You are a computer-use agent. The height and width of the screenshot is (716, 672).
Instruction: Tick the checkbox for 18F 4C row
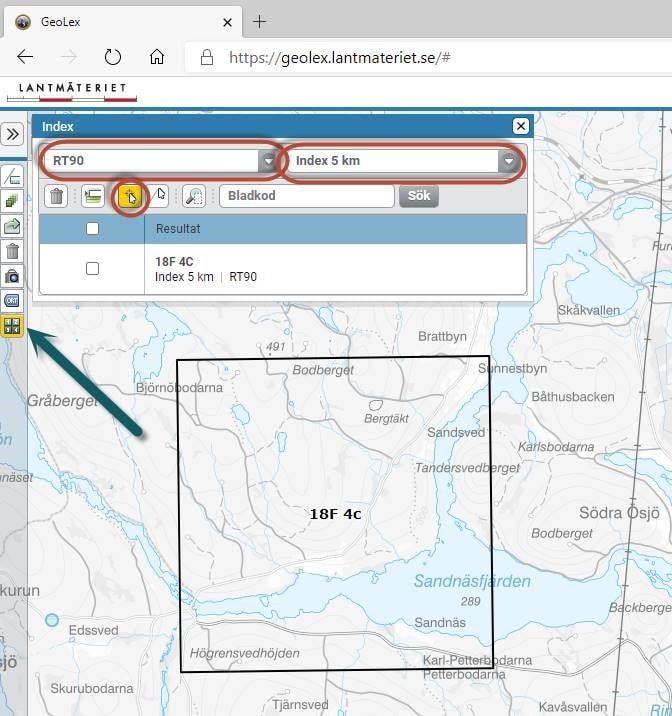tap(93, 268)
